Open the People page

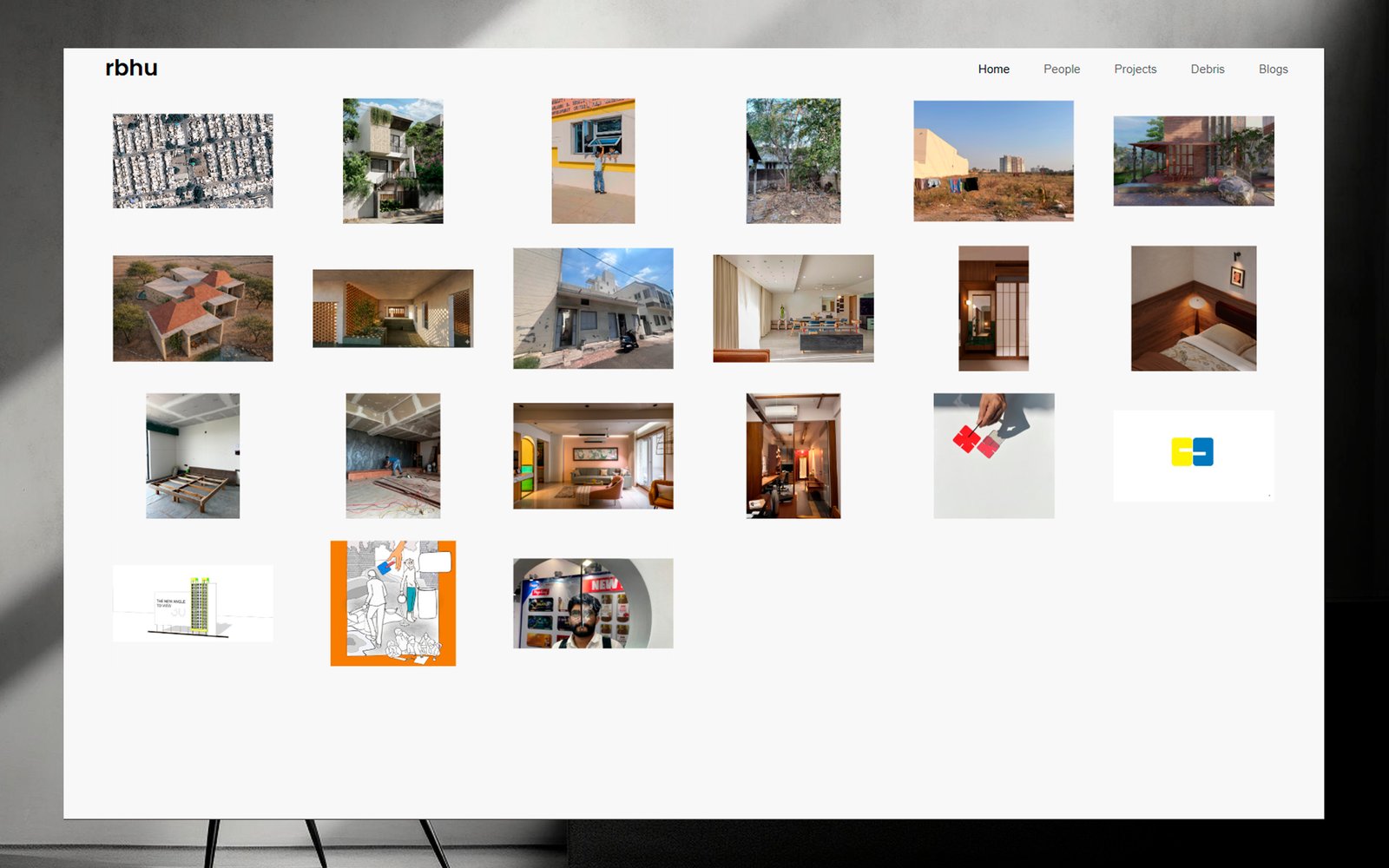pyautogui.click(x=1062, y=69)
